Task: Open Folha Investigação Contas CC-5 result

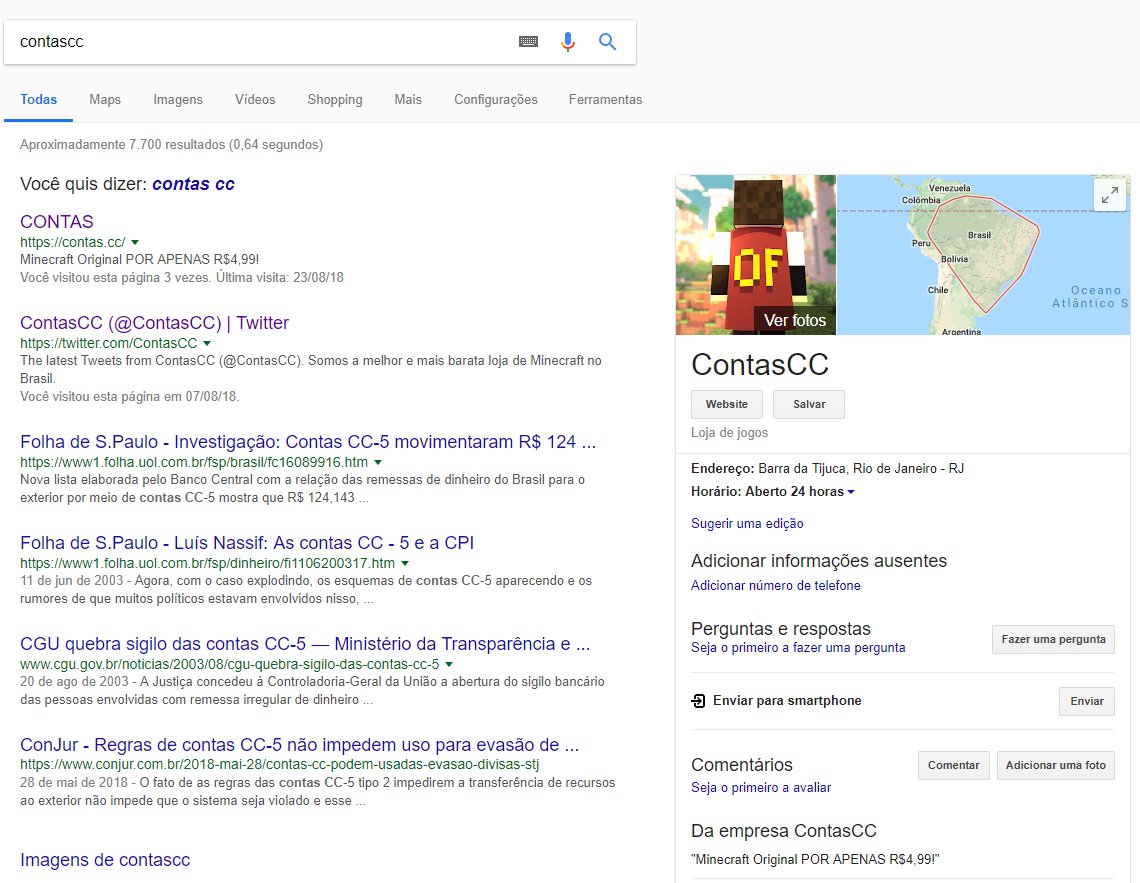Action: (308, 442)
